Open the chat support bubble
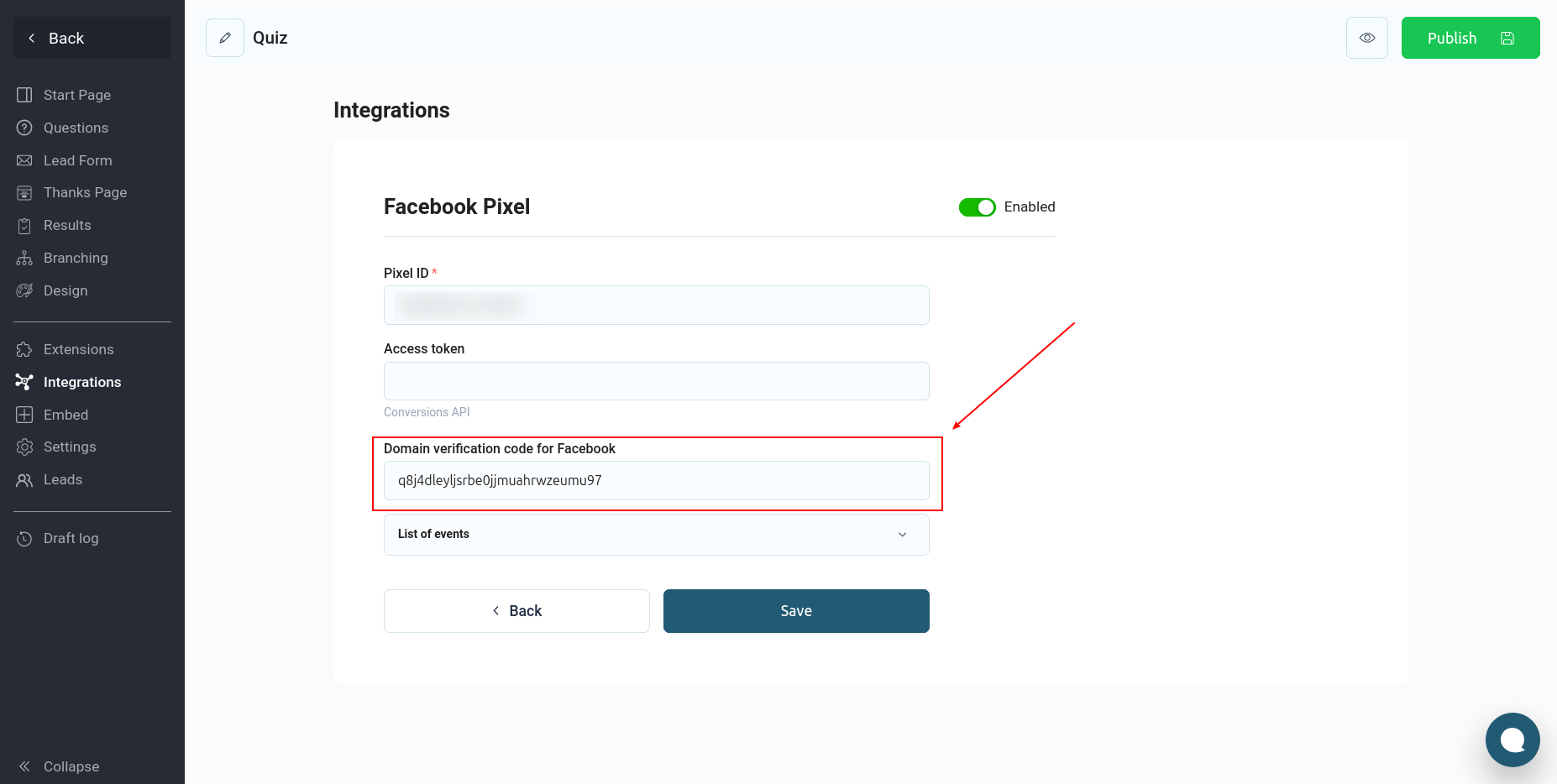1557x784 pixels. 1512,740
